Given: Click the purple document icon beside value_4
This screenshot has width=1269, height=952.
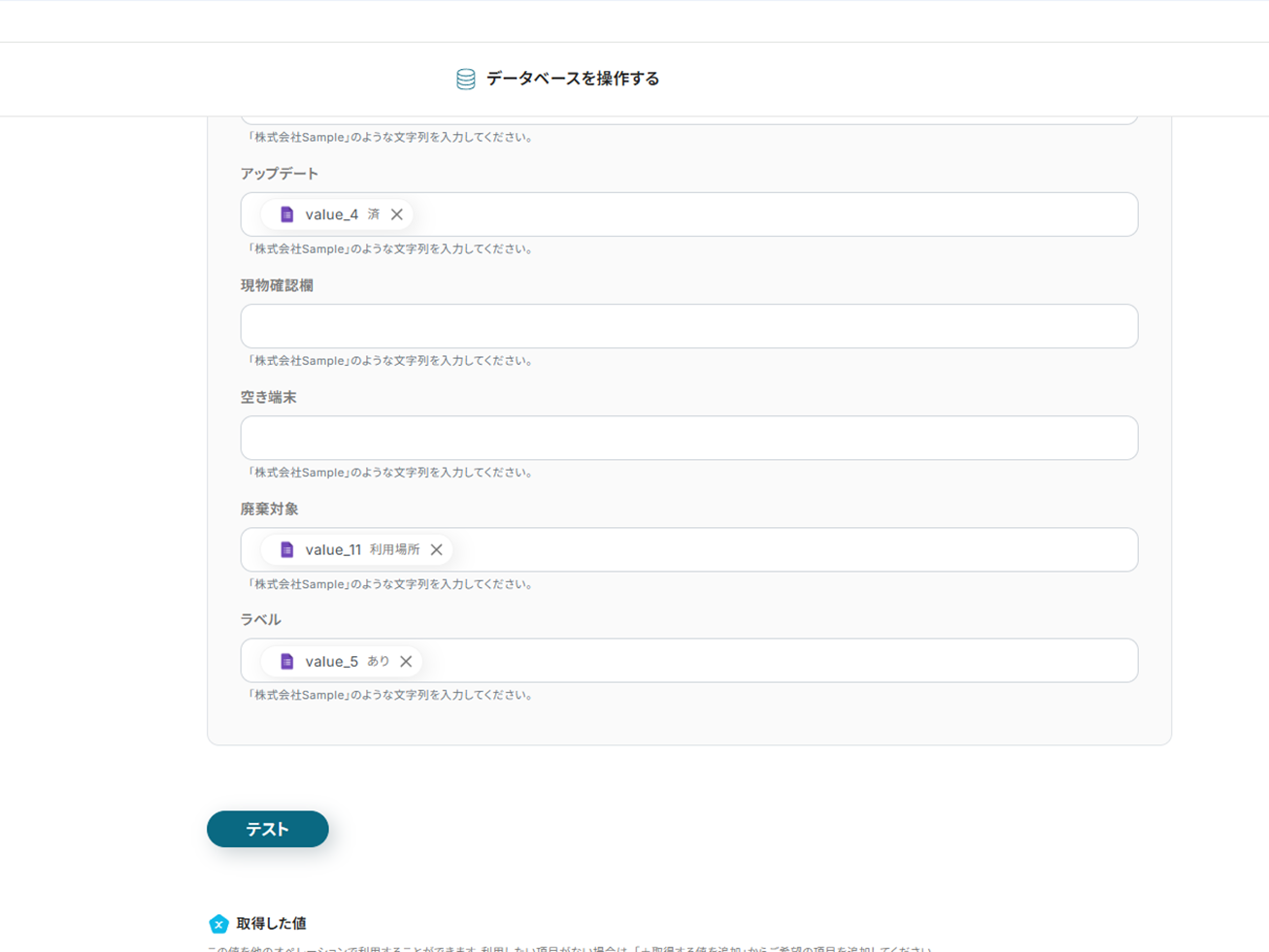Looking at the screenshot, I should pyautogui.click(x=287, y=214).
